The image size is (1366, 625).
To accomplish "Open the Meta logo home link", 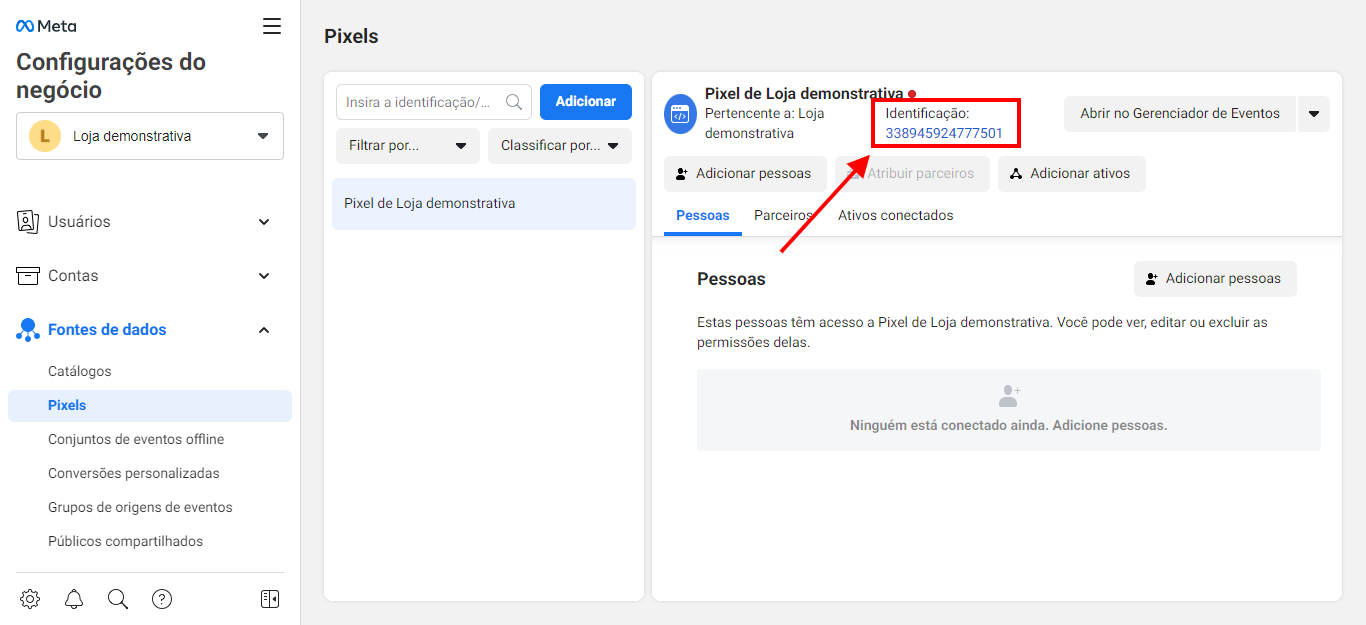I will (46, 26).
